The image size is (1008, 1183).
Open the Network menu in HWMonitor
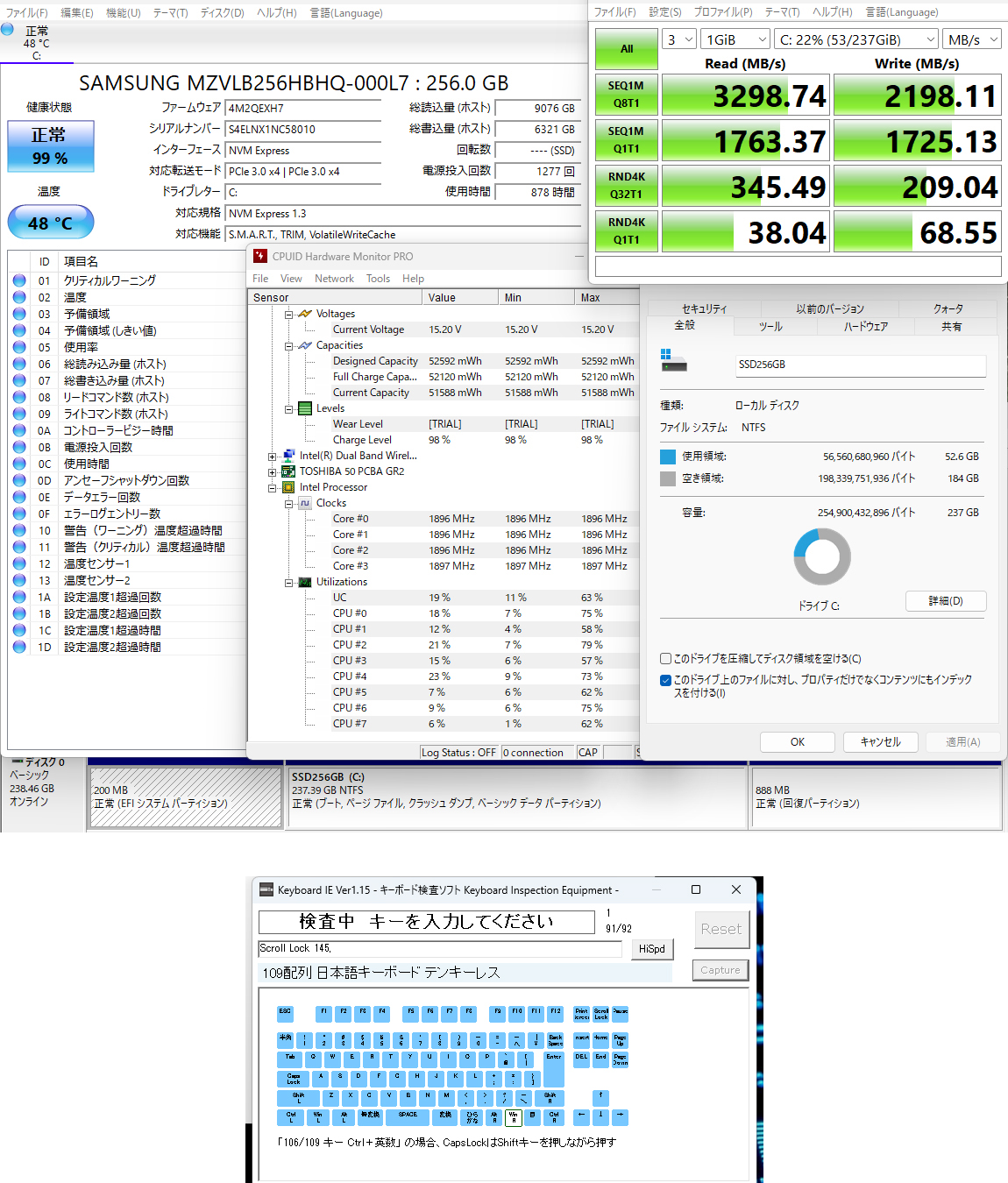[334, 279]
